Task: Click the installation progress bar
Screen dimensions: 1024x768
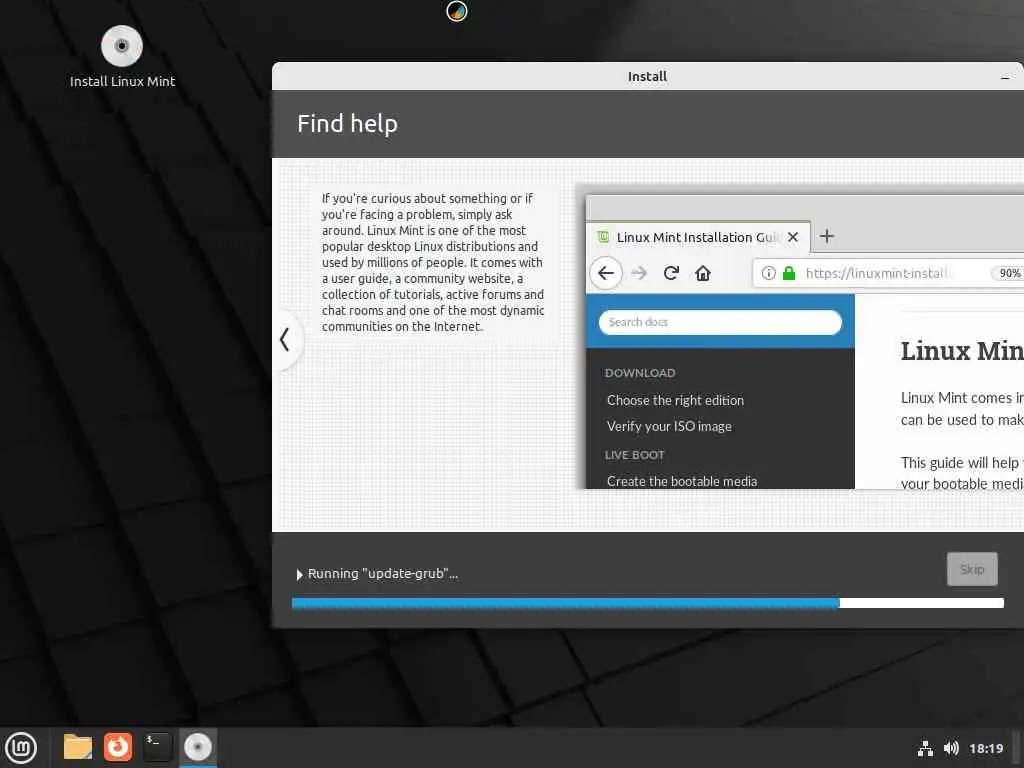Action: point(647,603)
